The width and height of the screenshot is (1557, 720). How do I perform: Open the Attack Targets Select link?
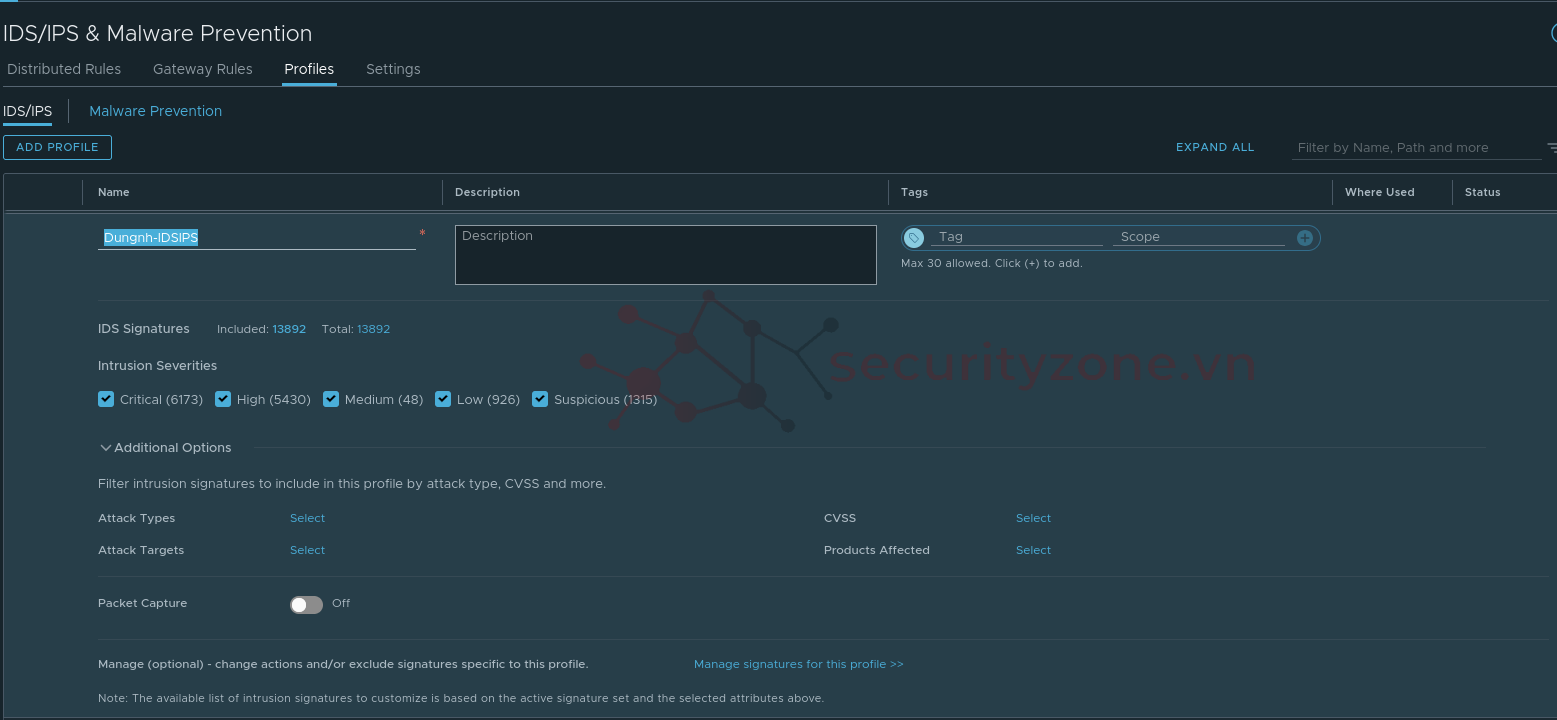tap(307, 550)
